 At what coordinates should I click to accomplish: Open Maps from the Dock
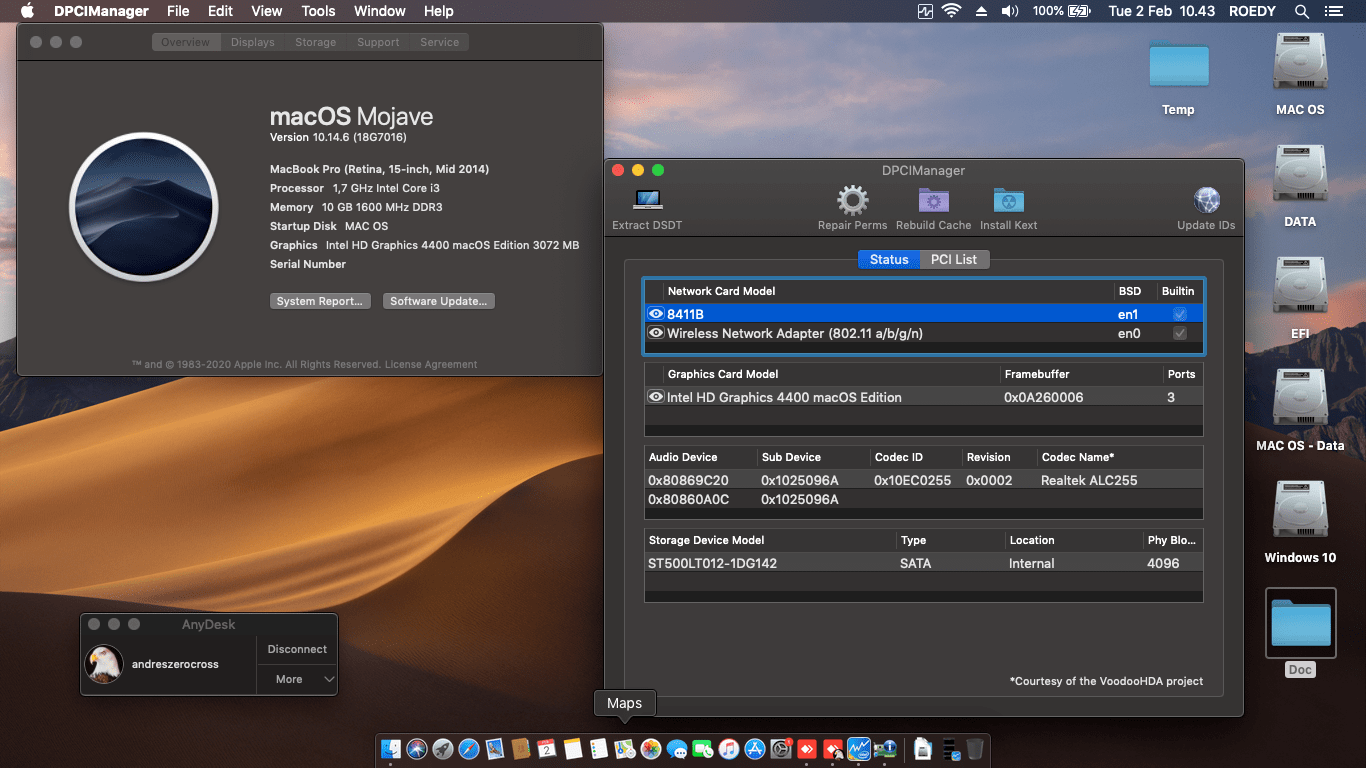[x=623, y=748]
